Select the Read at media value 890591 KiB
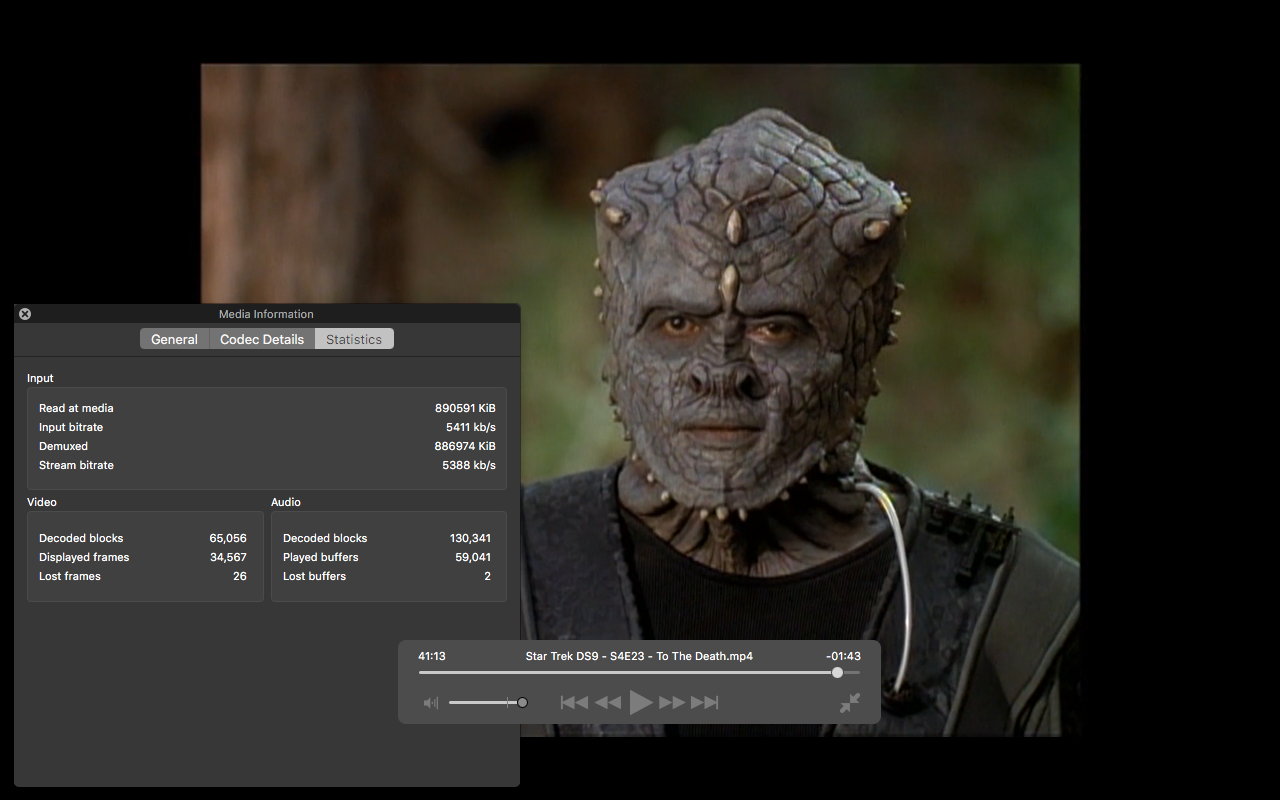This screenshot has width=1280, height=800. (465, 408)
